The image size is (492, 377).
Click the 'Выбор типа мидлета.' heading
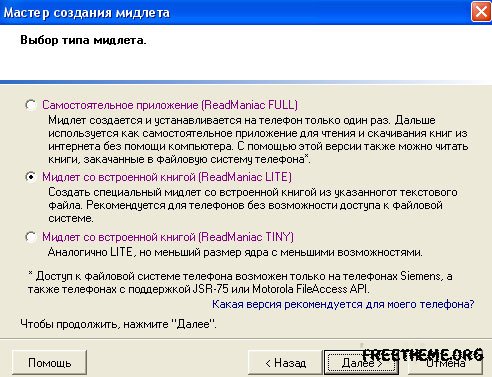83,40
